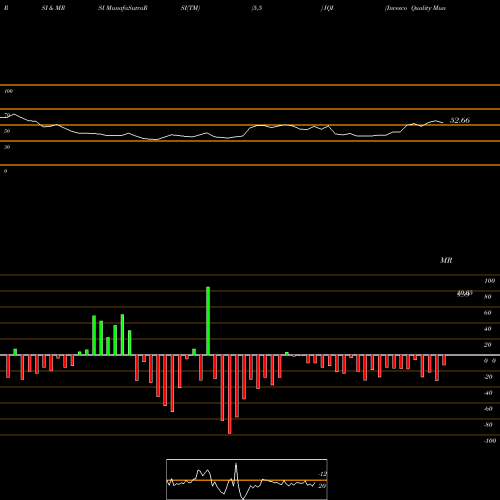The width and height of the screenshot is (500, 500).
Task: Click the 'SI & MR' header text
Action: [53, 8]
